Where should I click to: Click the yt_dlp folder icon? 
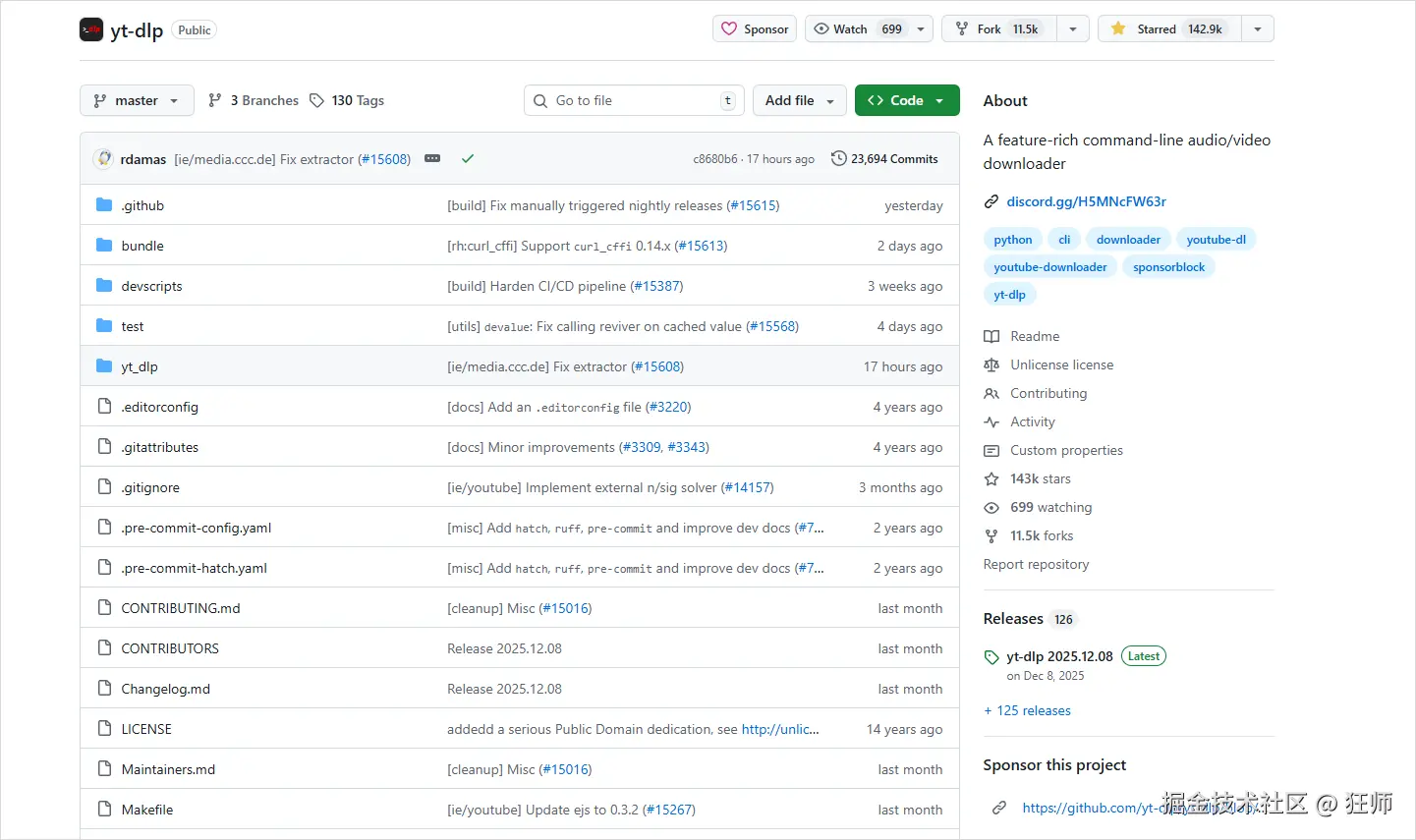[104, 365]
